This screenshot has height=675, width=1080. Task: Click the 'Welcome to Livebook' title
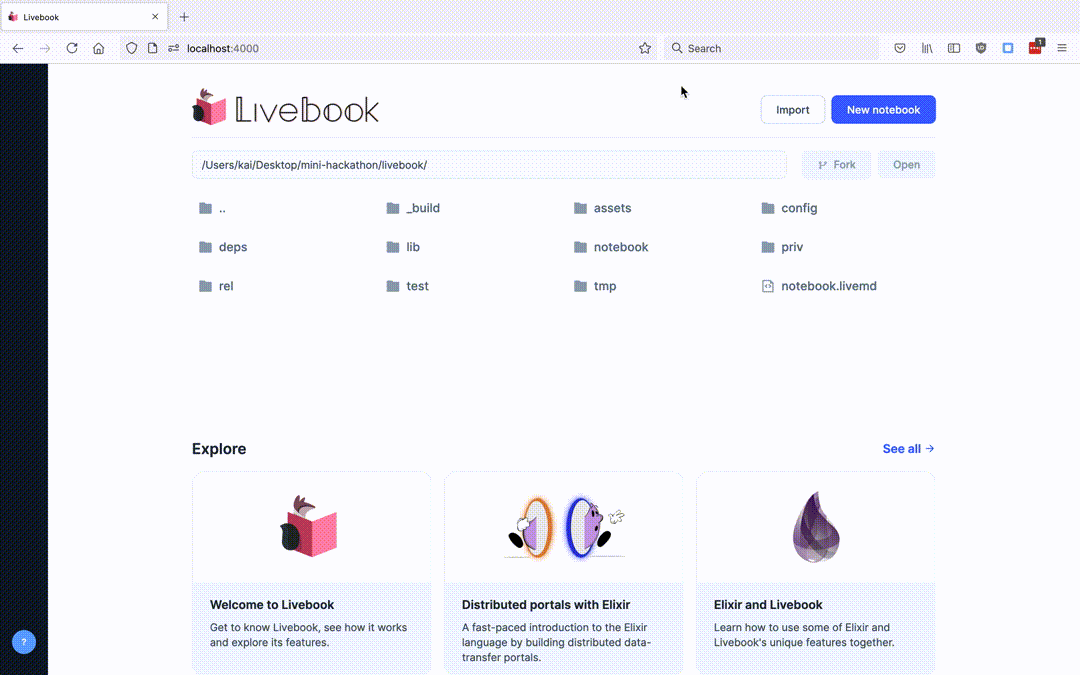click(x=272, y=605)
